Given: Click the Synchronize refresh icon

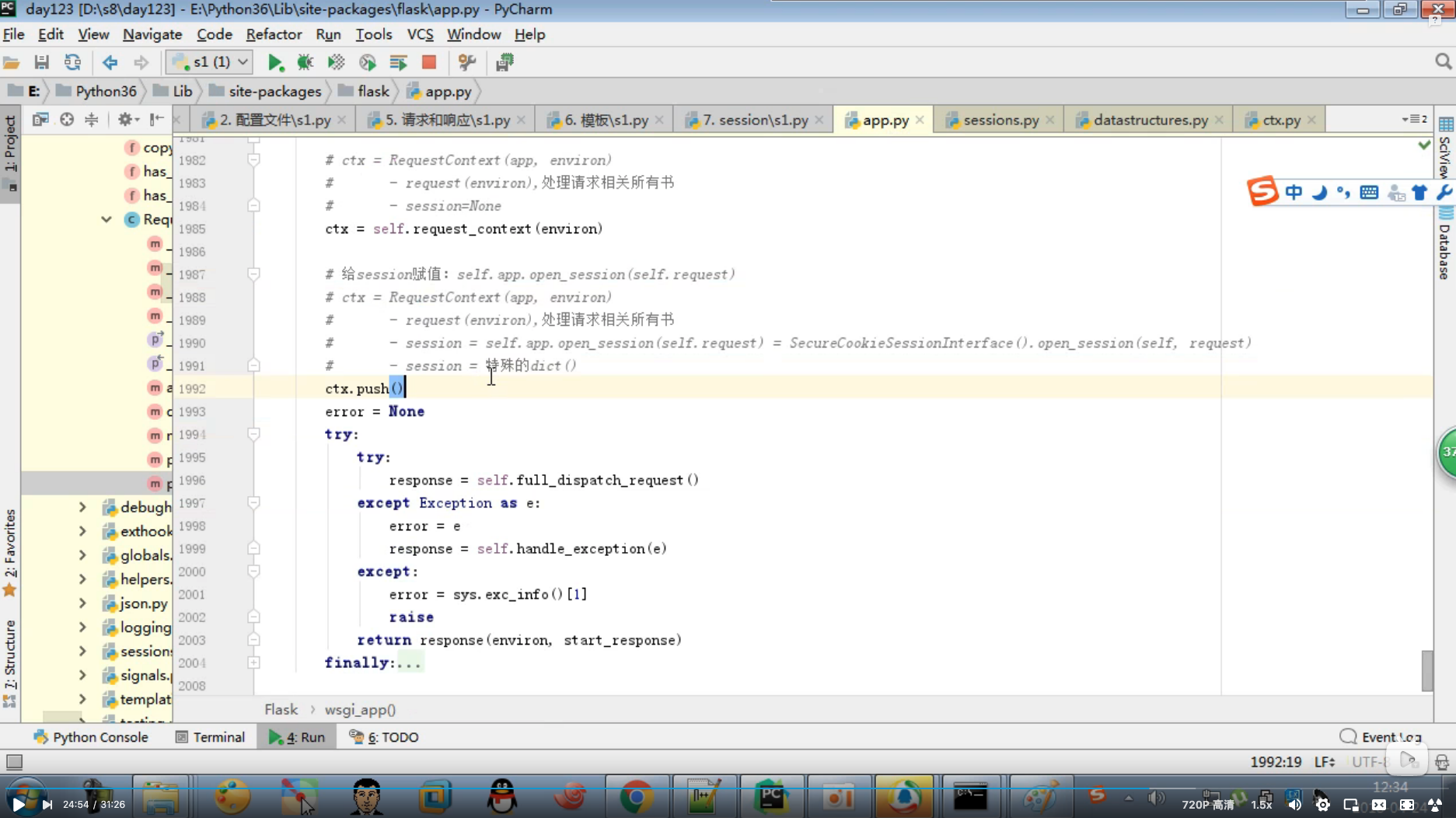Looking at the screenshot, I should click(x=72, y=62).
